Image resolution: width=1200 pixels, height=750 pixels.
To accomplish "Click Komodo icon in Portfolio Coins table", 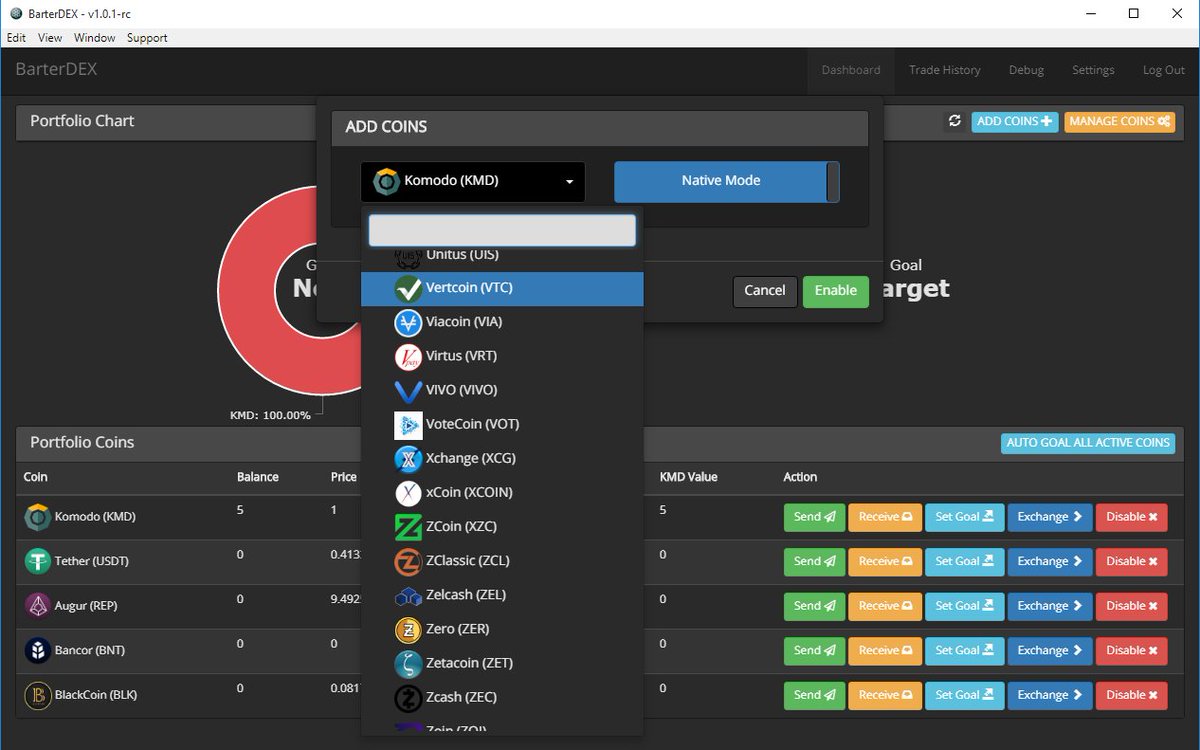I will (37, 517).
